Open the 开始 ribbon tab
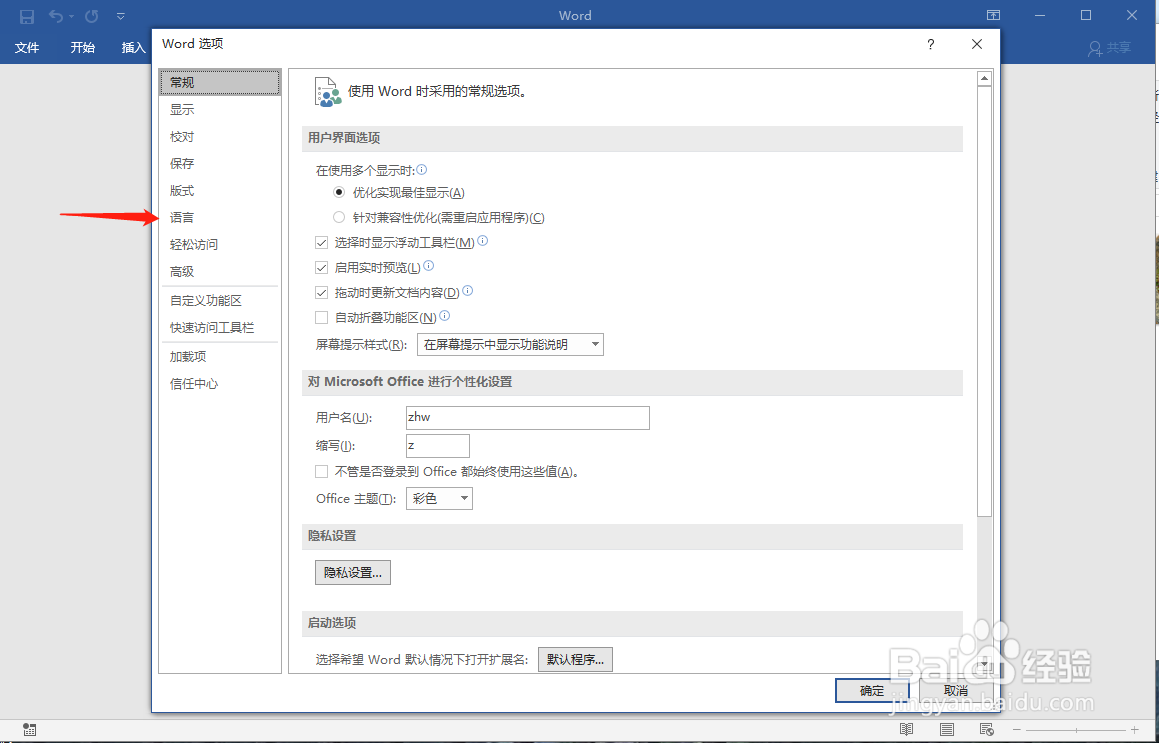Viewport: 1159px width, 743px height. pyautogui.click(x=83, y=48)
